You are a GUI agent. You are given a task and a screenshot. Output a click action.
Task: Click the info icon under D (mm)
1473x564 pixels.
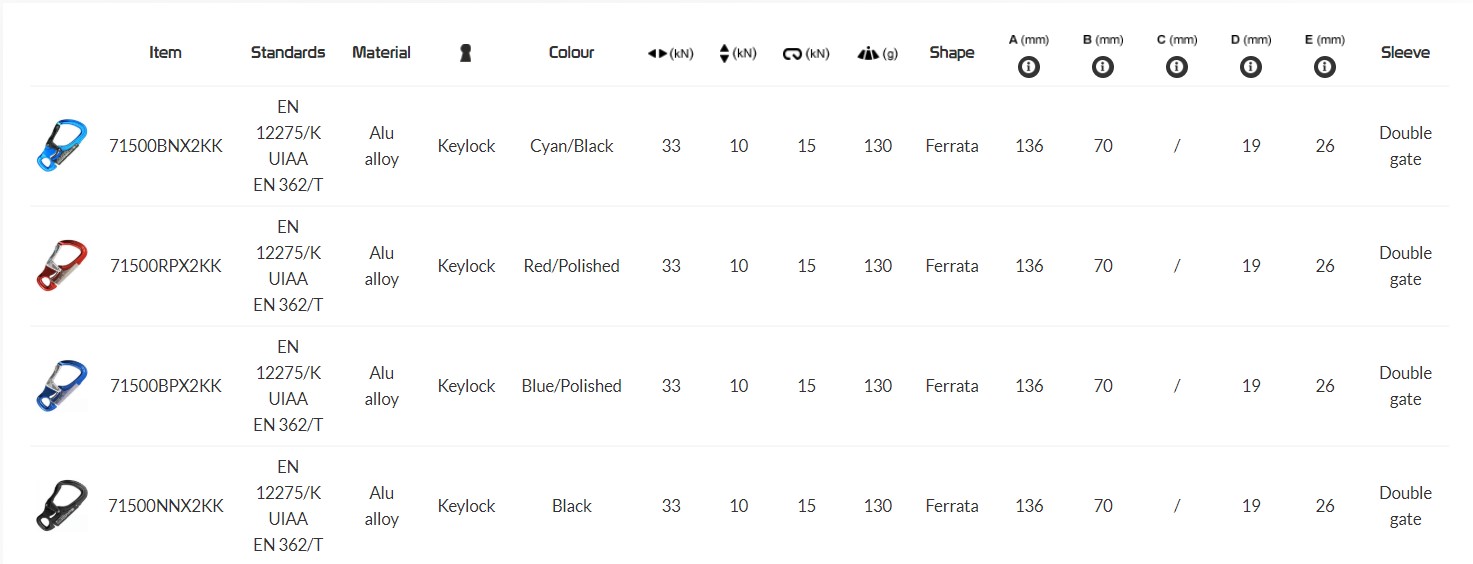(x=1251, y=67)
